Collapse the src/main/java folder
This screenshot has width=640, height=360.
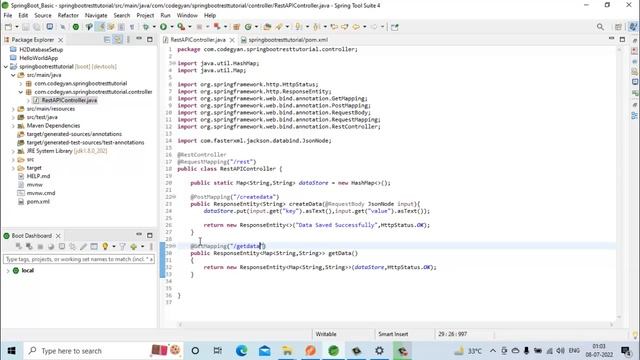(13, 75)
